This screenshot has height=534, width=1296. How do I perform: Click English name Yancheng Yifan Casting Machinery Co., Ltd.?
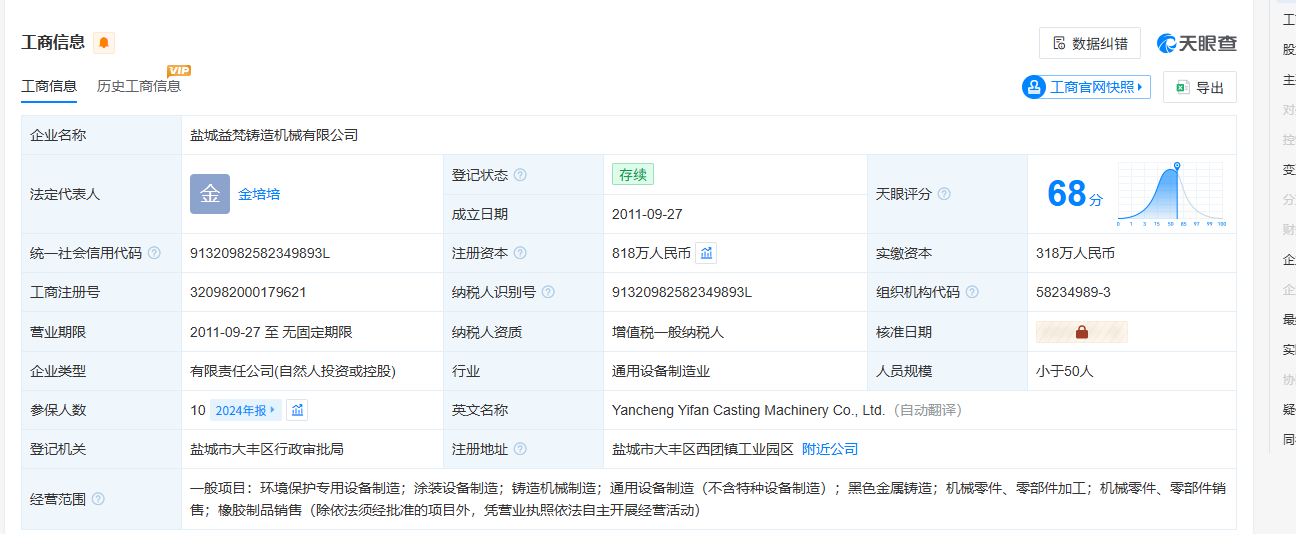749,410
